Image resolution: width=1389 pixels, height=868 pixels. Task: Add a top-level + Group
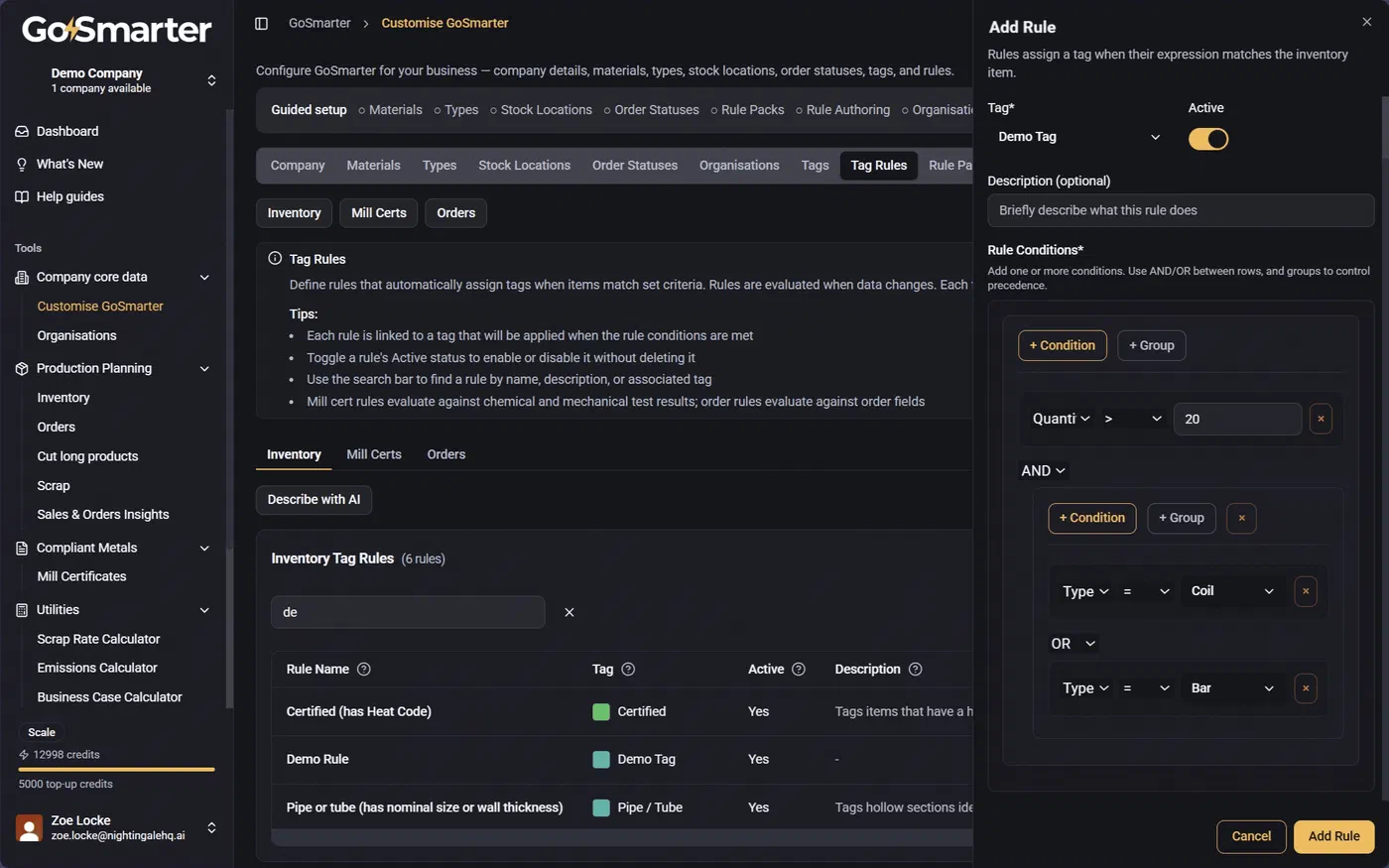[x=1152, y=345]
